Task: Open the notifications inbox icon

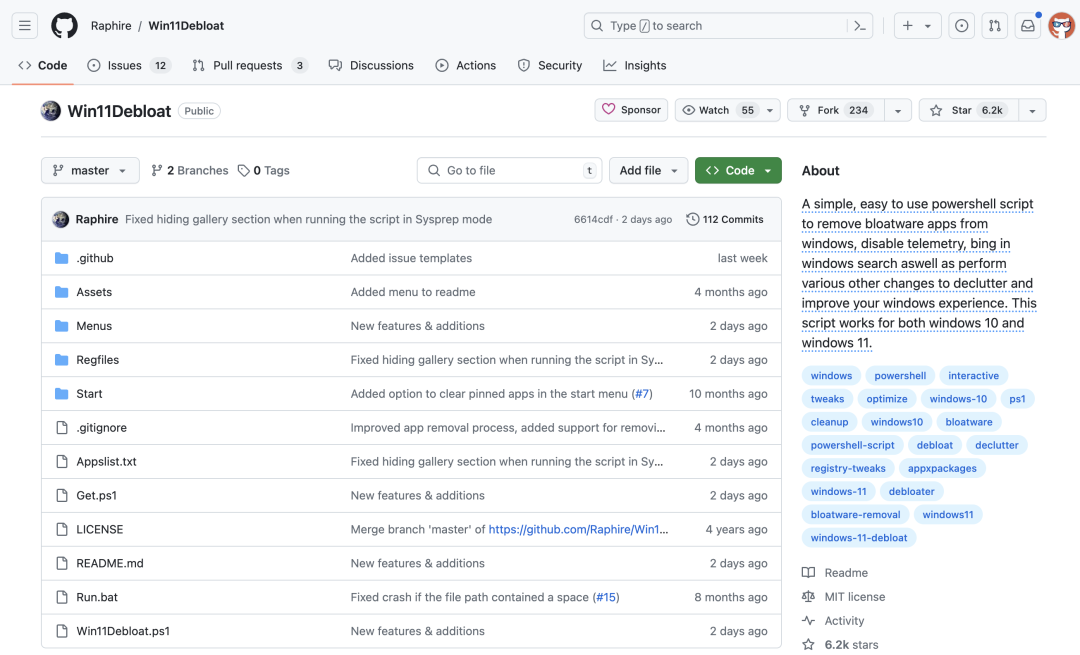Action: pyautogui.click(x=1027, y=26)
